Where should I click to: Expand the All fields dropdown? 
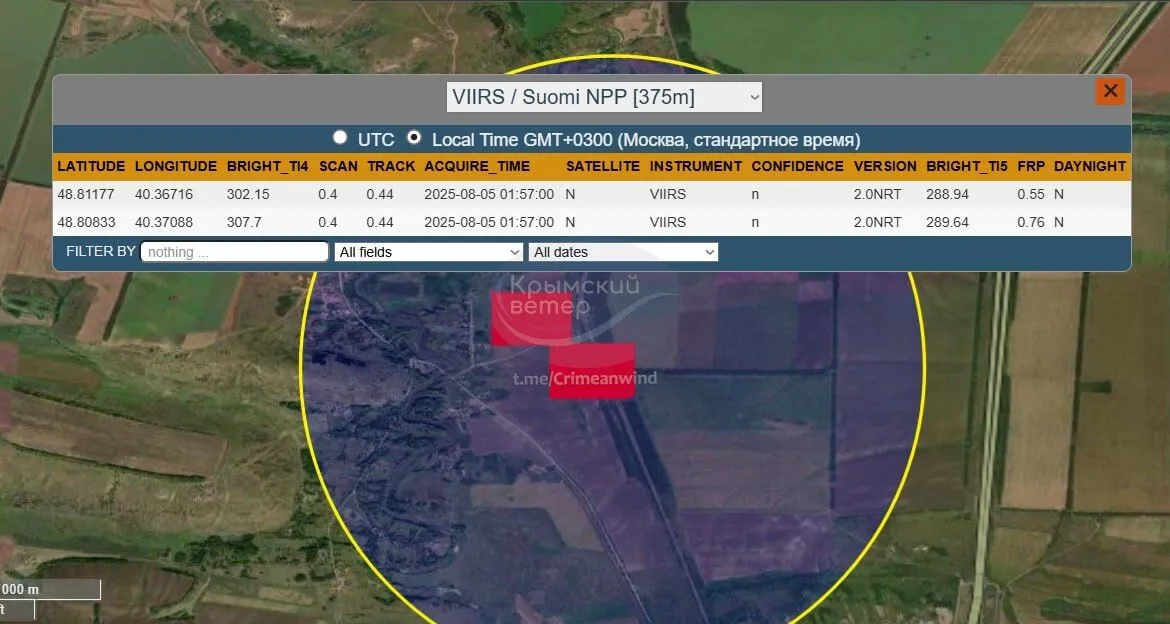428,252
